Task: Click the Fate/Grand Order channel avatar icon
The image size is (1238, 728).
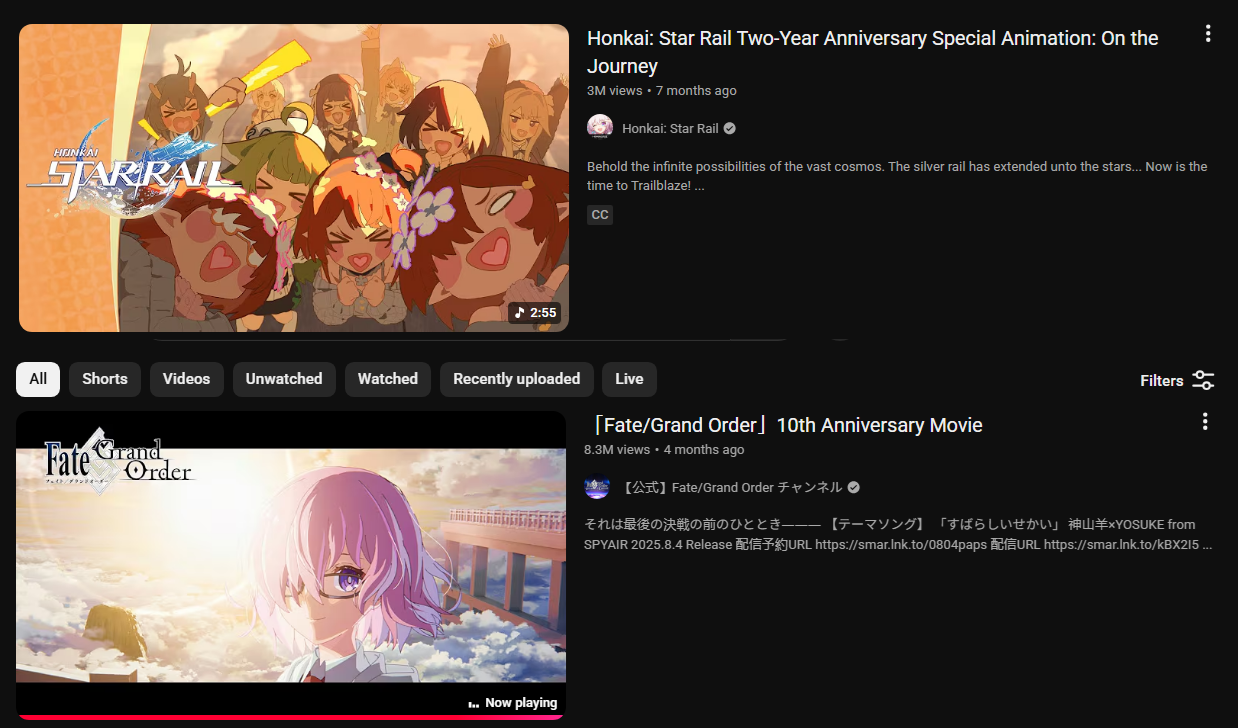Action: click(x=597, y=487)
